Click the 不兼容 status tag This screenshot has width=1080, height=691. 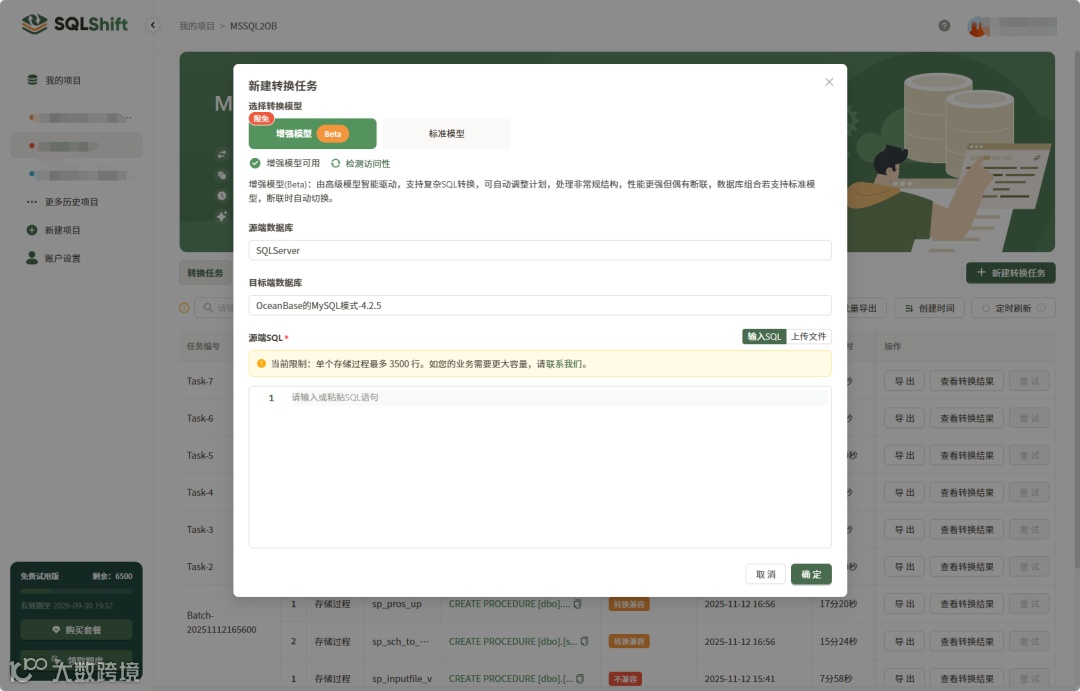(x=625, y=679)
